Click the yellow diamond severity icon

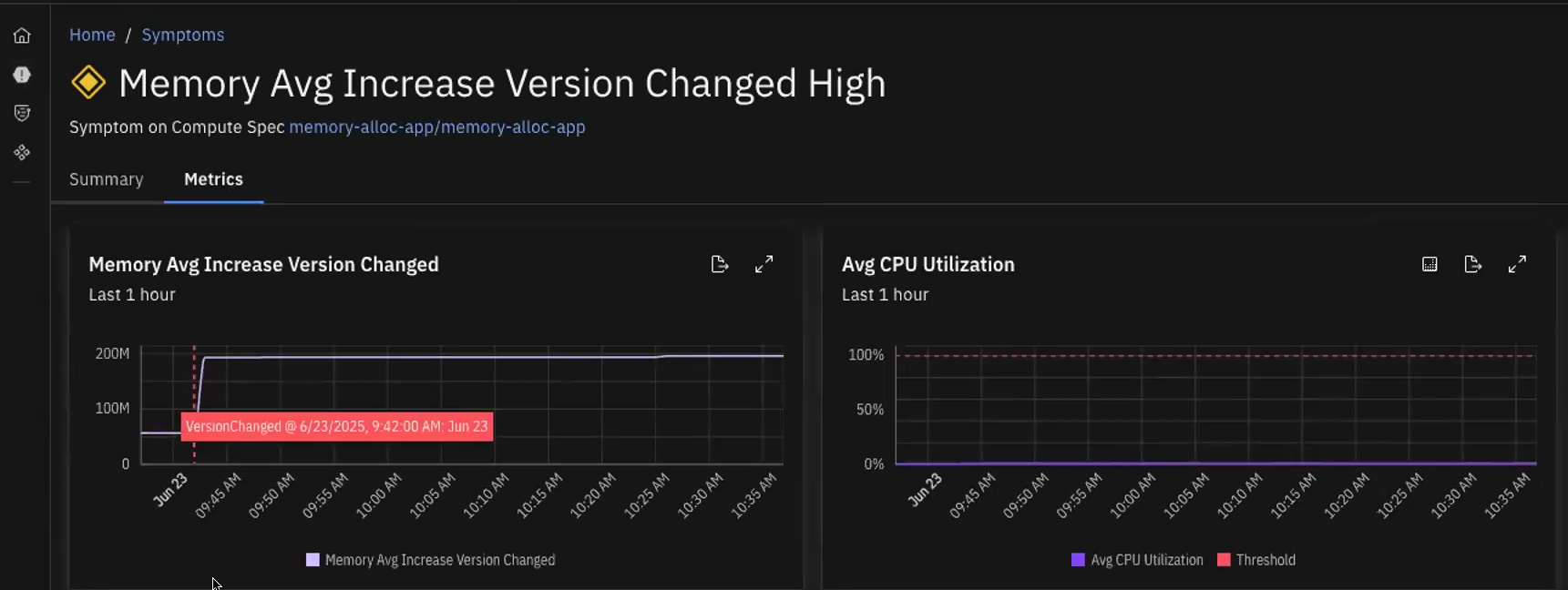[x=88, y=83]
